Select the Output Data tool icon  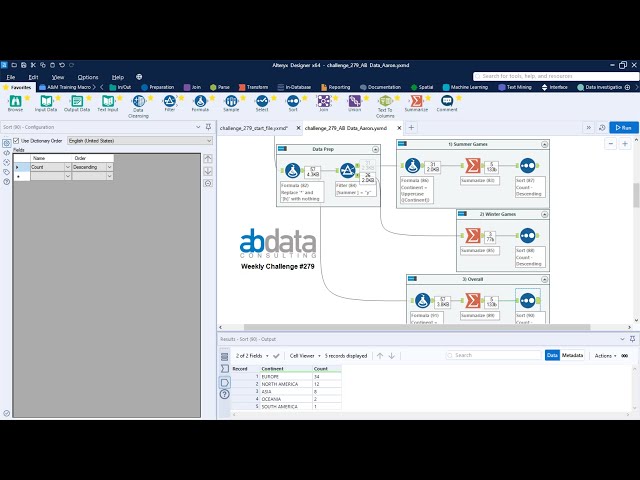[77, 101]
